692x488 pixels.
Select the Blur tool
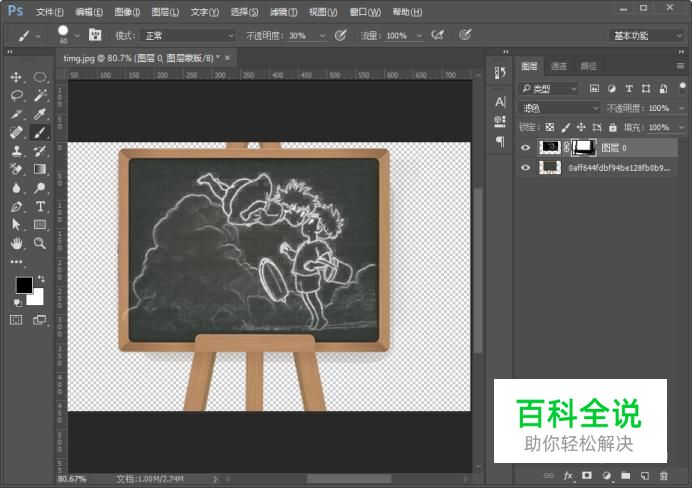pyautogui.click(x=16, y=188)
